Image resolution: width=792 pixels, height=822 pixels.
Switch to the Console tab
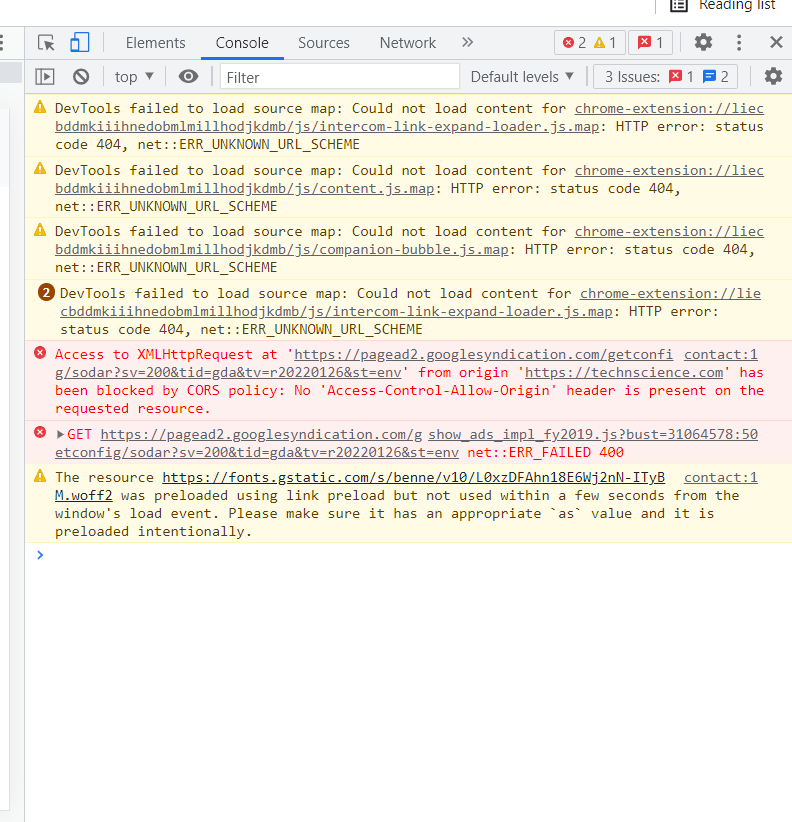point(242,43)
